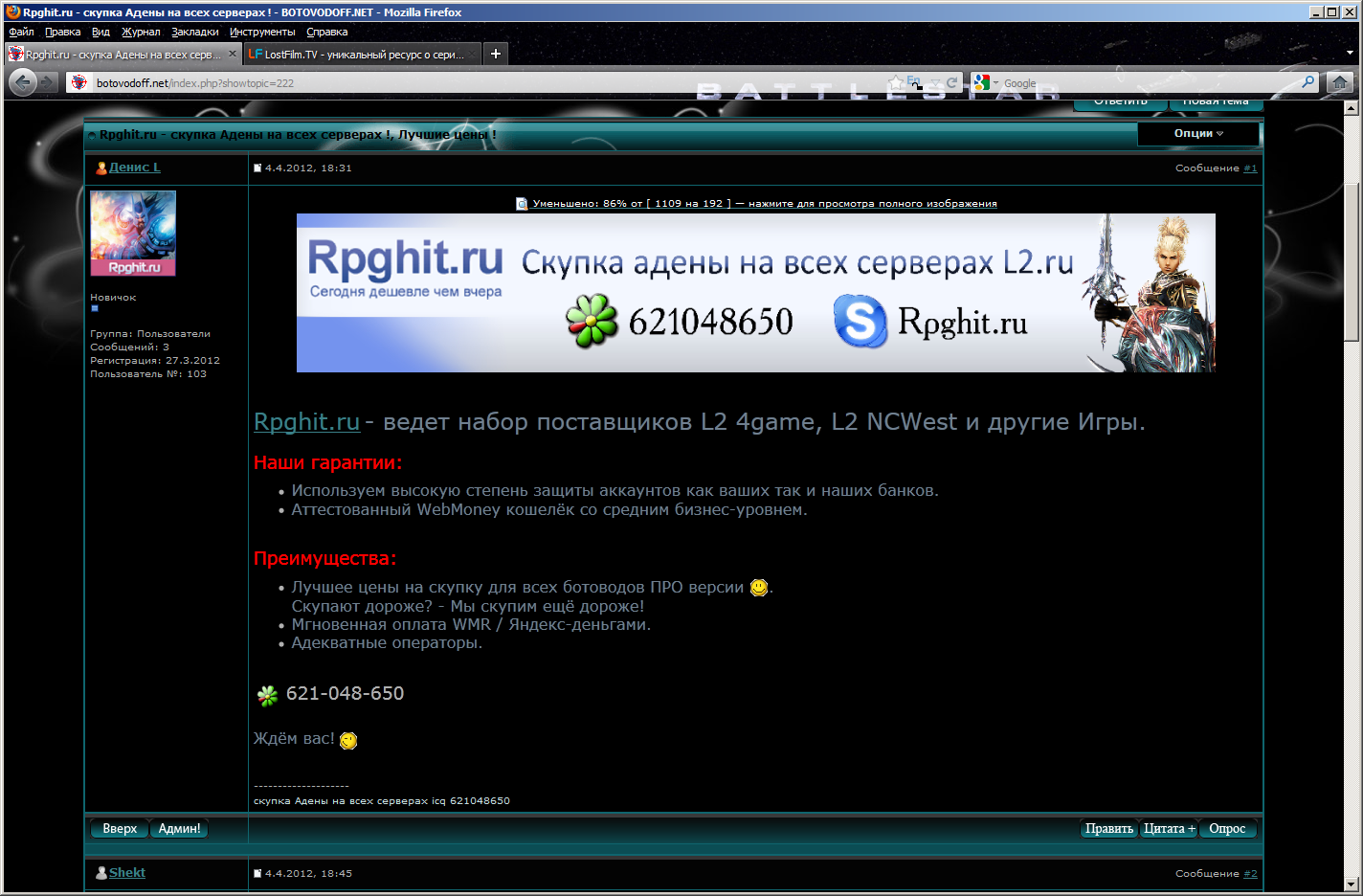Viewport: 1363px width, 896px height.
Task: Click the Опрос button
Action: click(1227, 828)
